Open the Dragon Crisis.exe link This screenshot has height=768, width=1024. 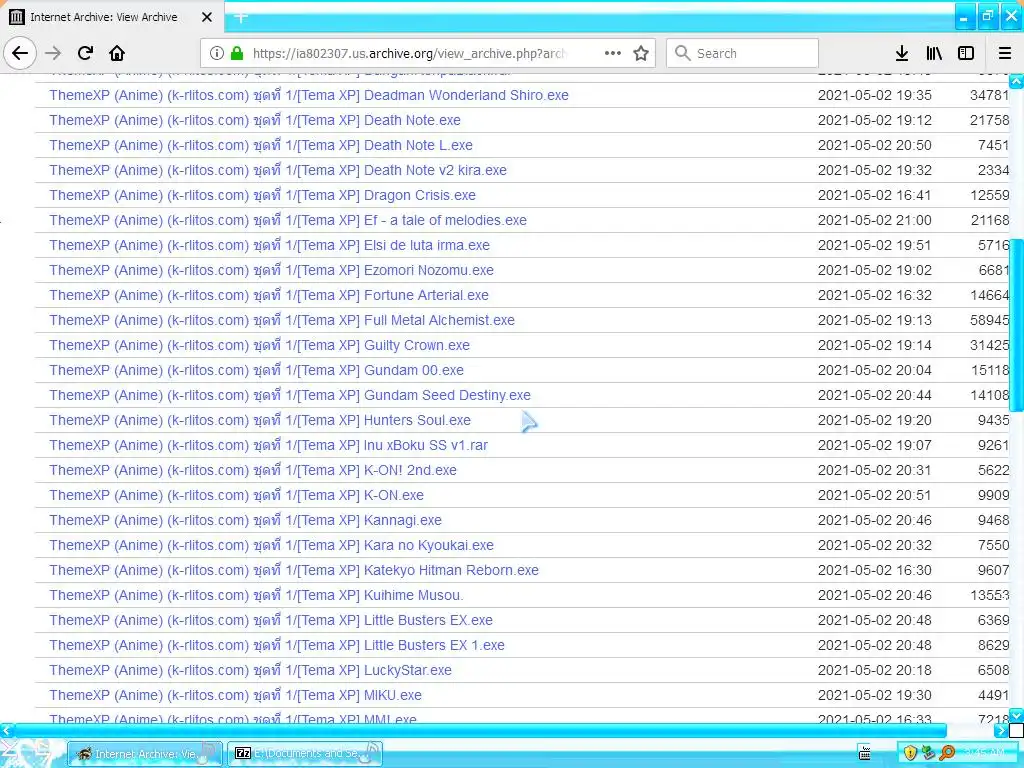tap(263, 195)
